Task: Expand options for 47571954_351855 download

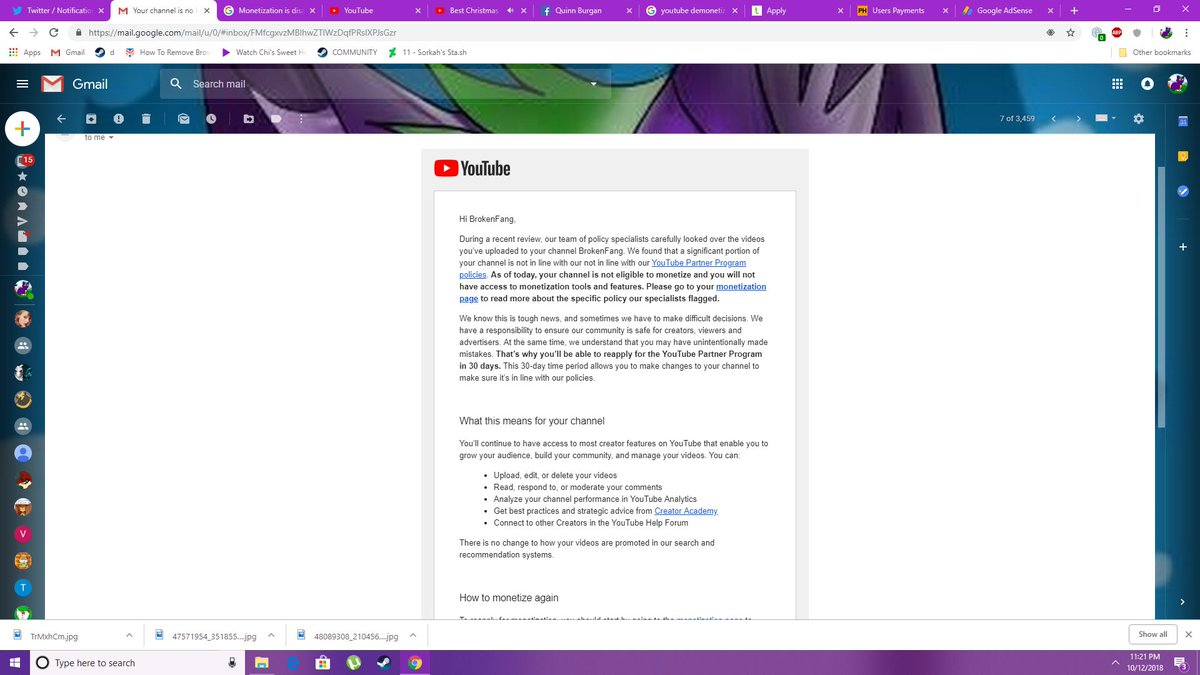Action: 270,635
